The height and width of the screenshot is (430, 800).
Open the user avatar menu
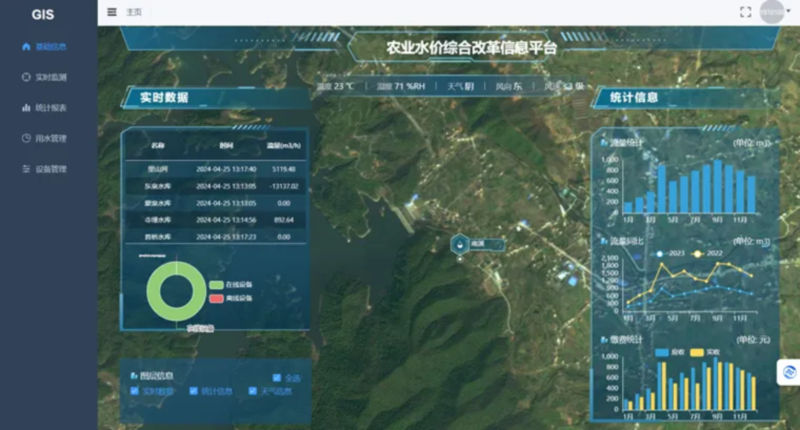point(772,12)
